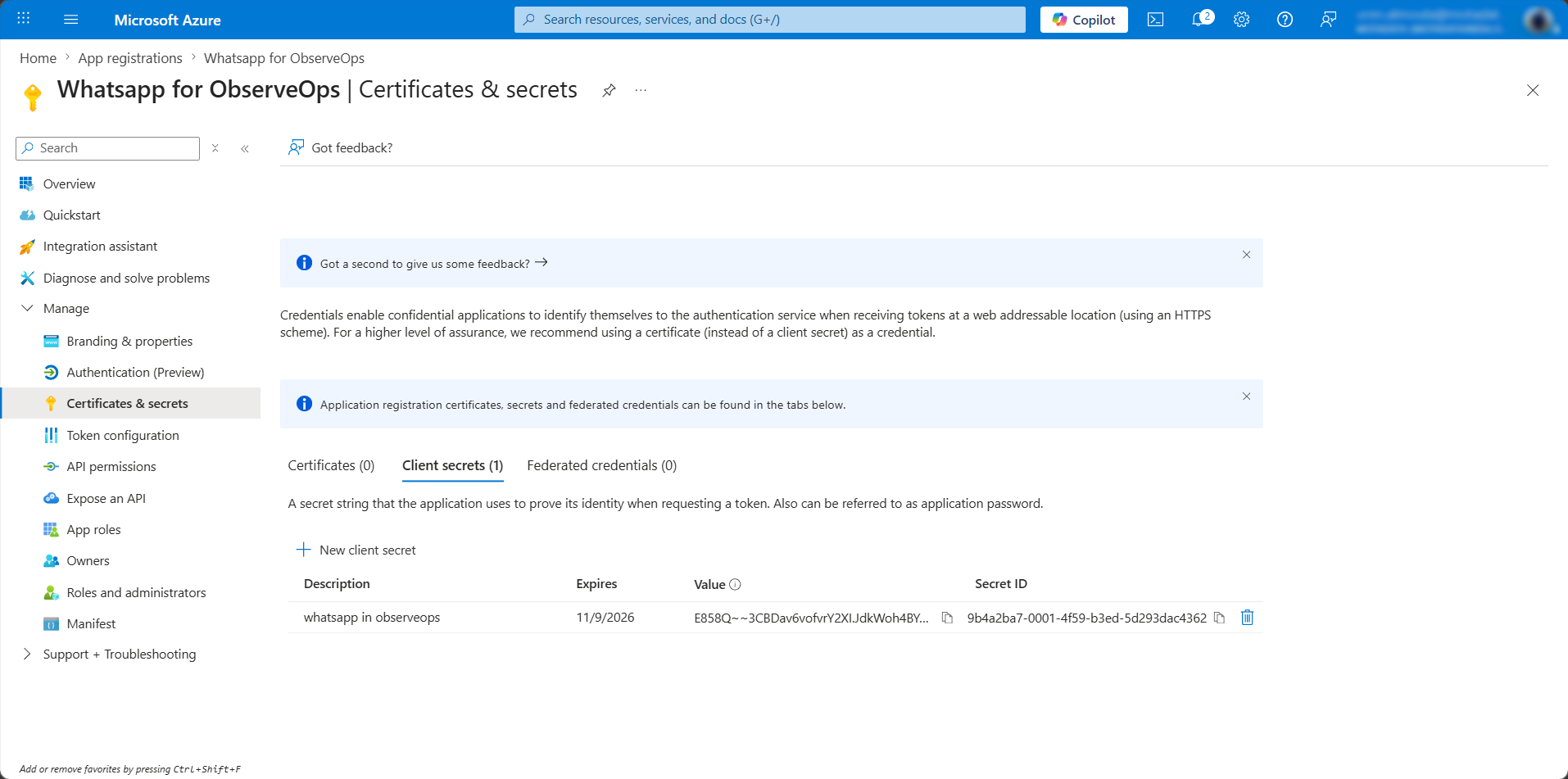Collapse the left navigation pane
This screenshot has width=1568, height=779.
(245, 148)
